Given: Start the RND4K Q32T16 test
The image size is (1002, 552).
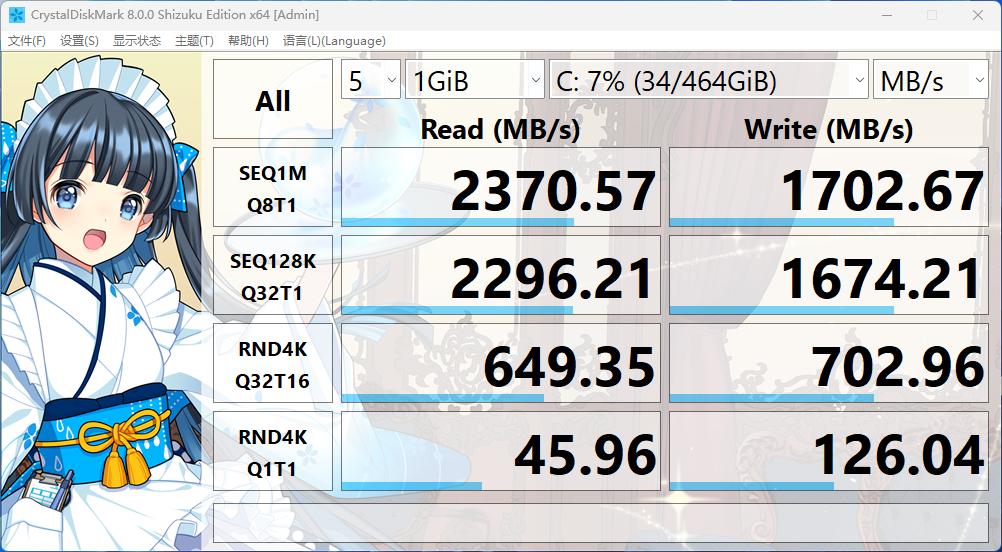Looking at the screenshot, I should point(273,364).
